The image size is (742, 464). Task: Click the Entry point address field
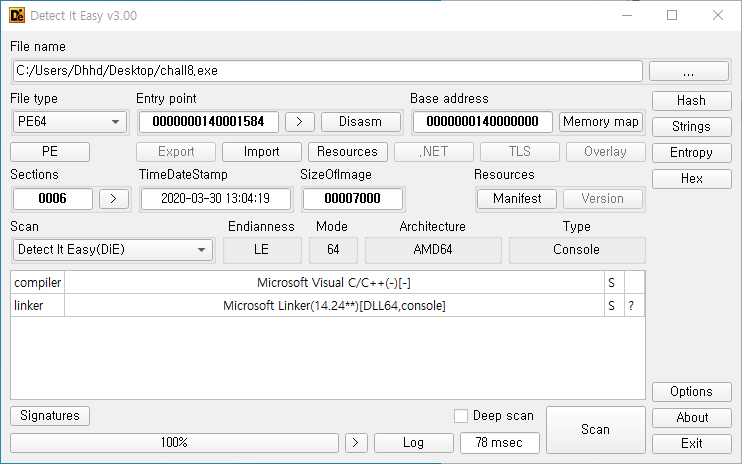click(209, 122)
